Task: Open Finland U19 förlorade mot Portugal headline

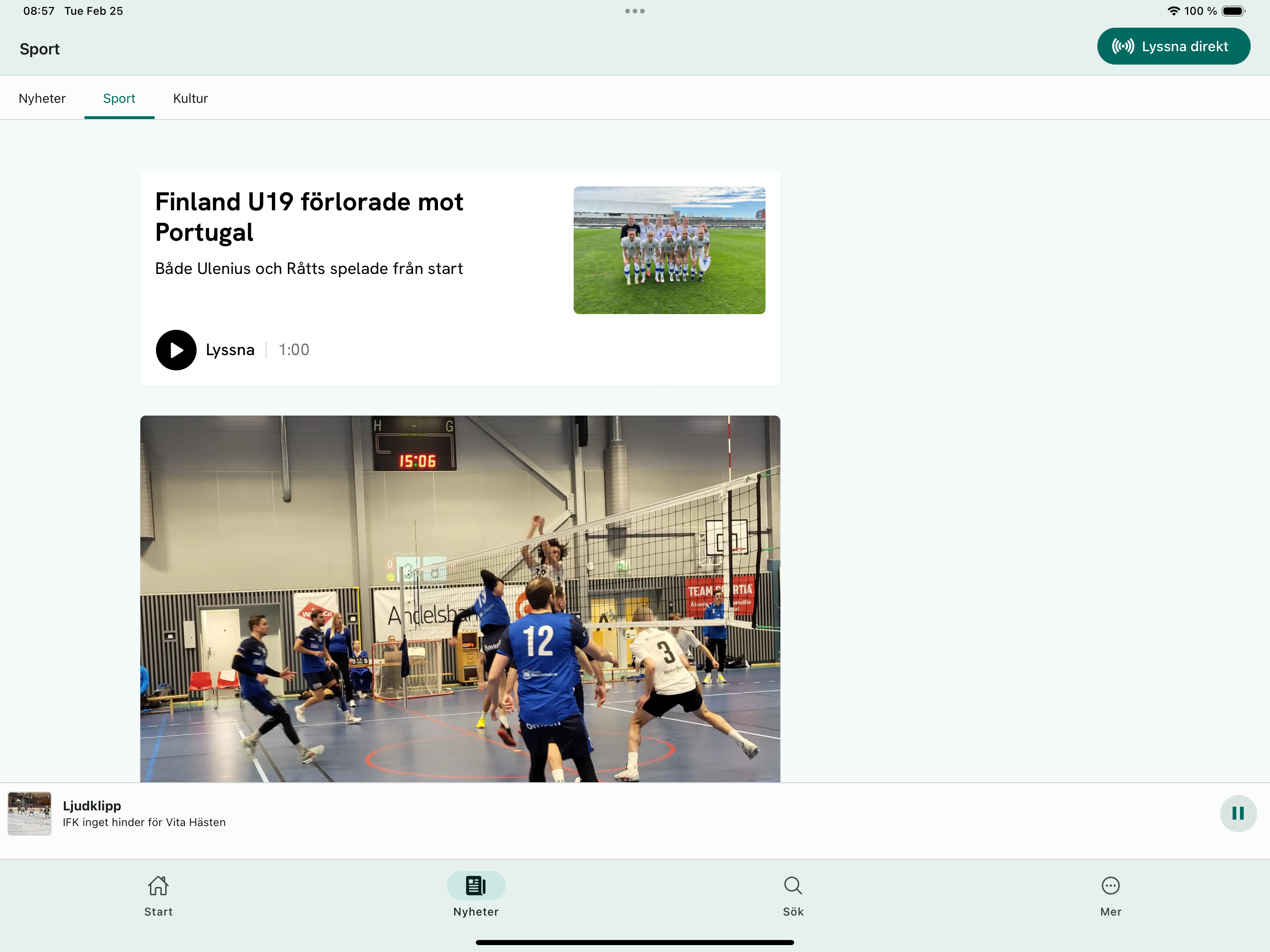Action: (309, 217)
